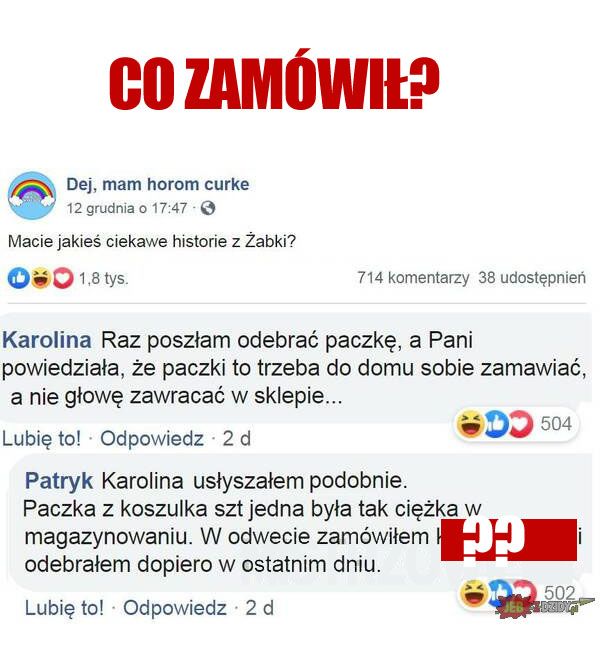Open the 1,8 tys. reactions count
Screen dimensions: 600x656
click(x=103, y=278)
